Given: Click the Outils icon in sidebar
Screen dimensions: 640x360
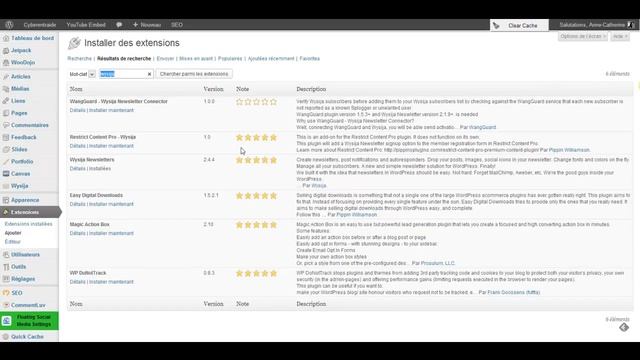Looking at the screenshot, I should tap(6, 267).
